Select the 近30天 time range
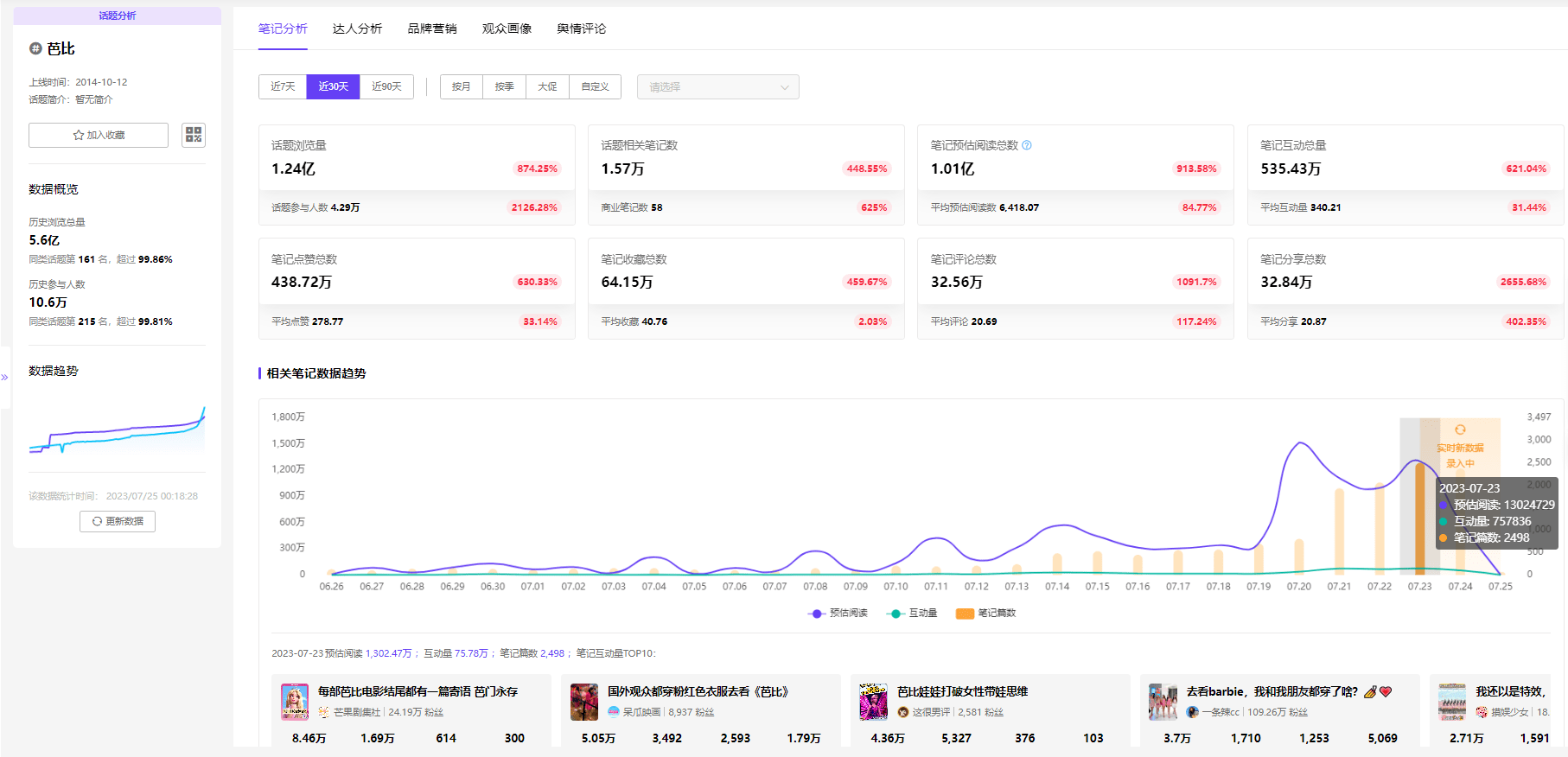Screen dimensions: 1568x757 tap(333, 86)
